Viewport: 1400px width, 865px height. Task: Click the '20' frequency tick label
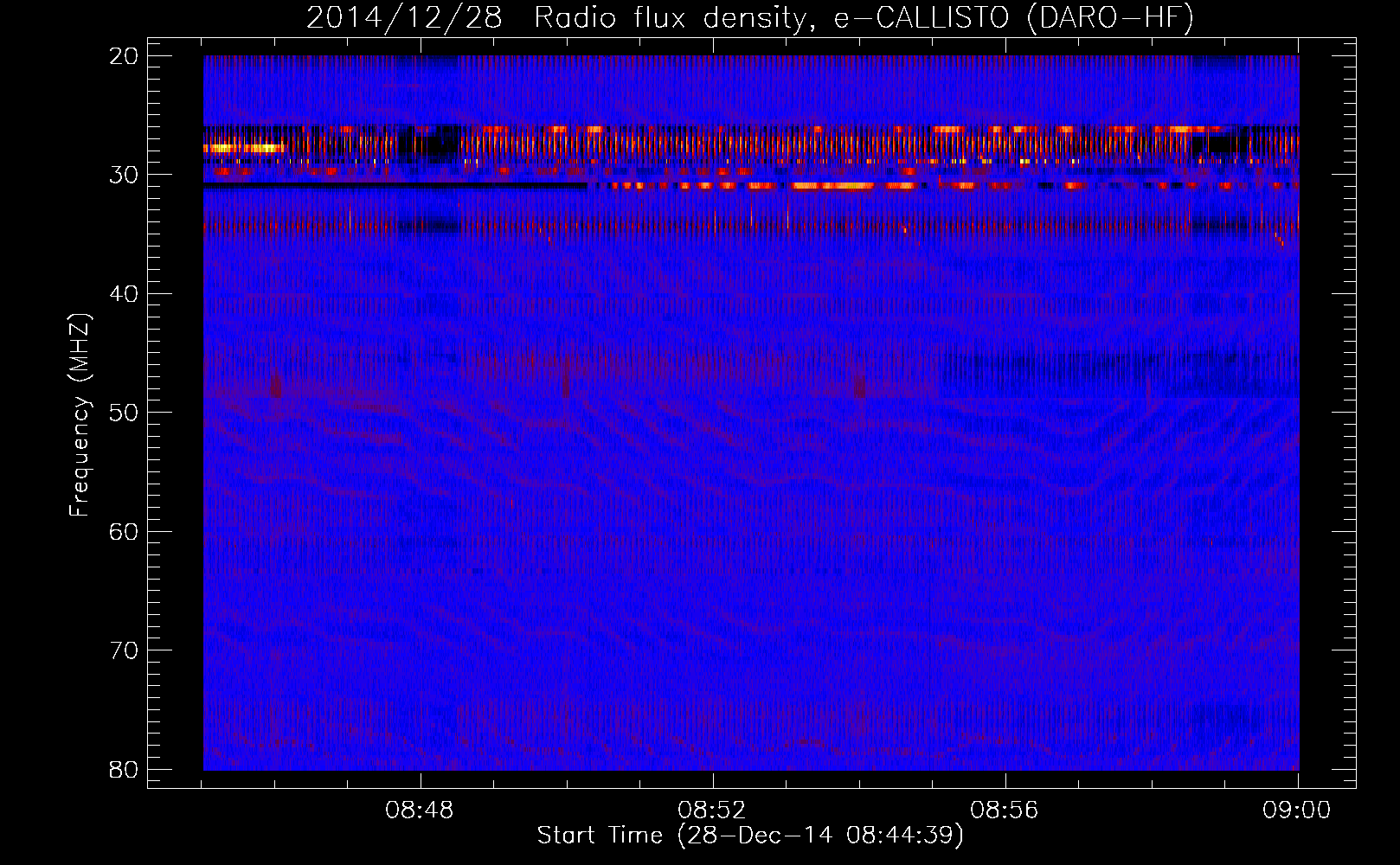[124, 56]
